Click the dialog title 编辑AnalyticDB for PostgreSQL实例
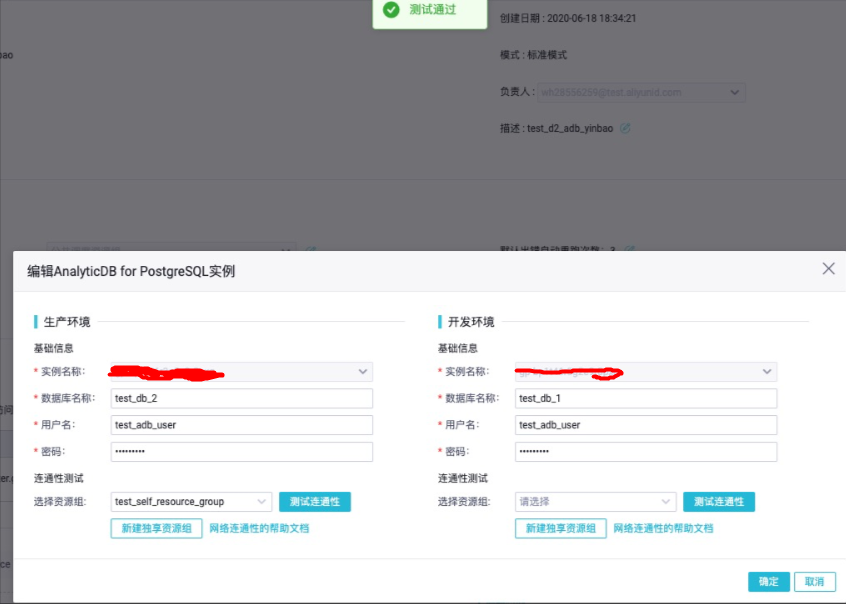The height and width of the screenshot is (604, 846). point(131,271)
